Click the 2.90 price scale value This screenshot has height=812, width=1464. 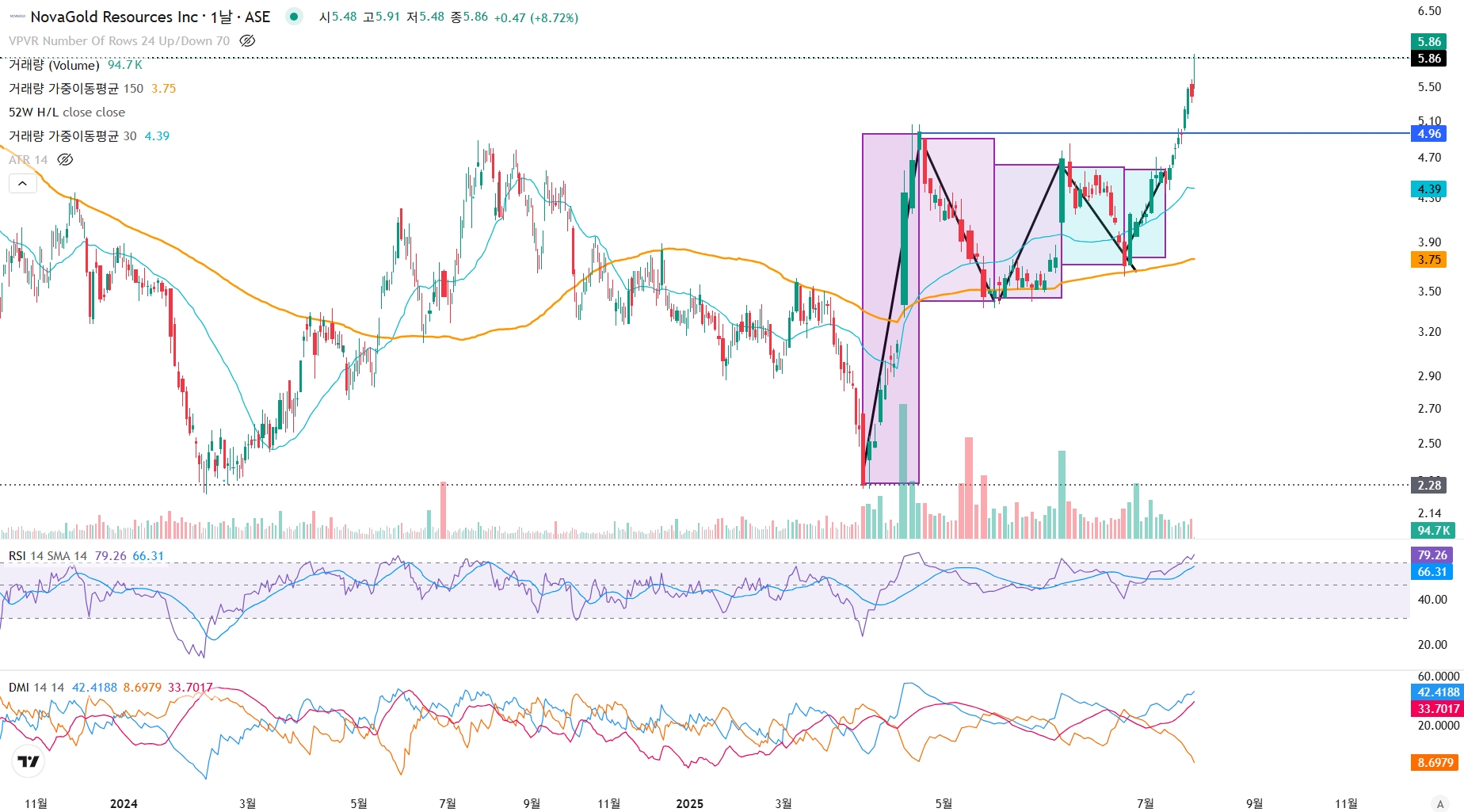click(1429, 376)
